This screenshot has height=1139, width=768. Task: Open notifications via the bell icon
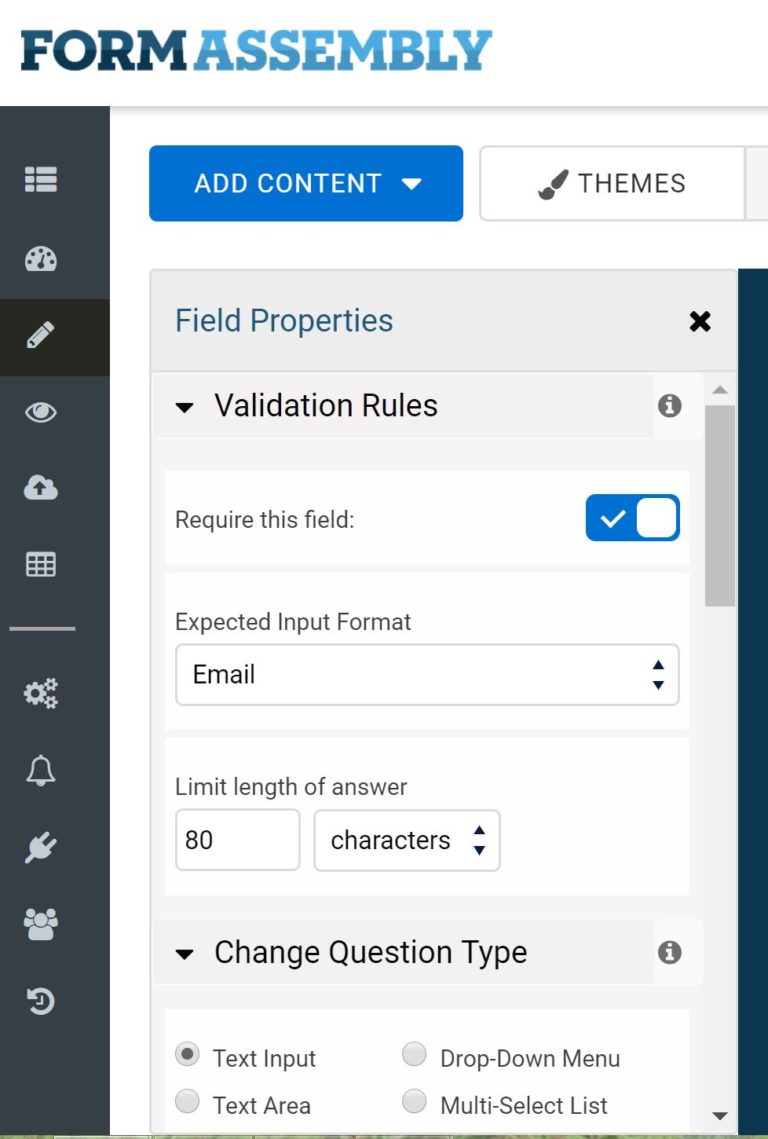tap(40, 769)
